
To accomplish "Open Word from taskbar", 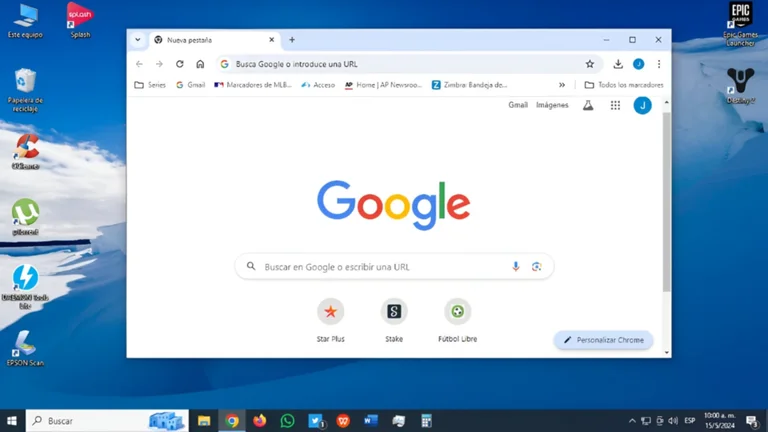I will 371,421.
